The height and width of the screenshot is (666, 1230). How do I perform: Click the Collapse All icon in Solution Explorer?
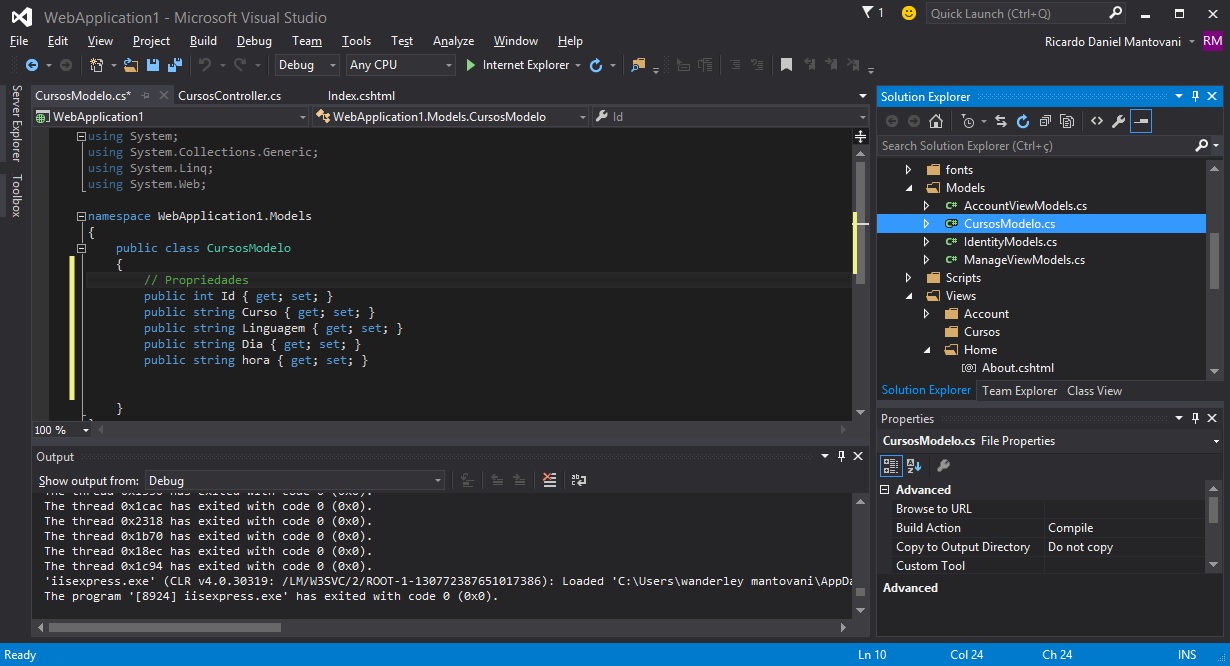[1045, 121]
